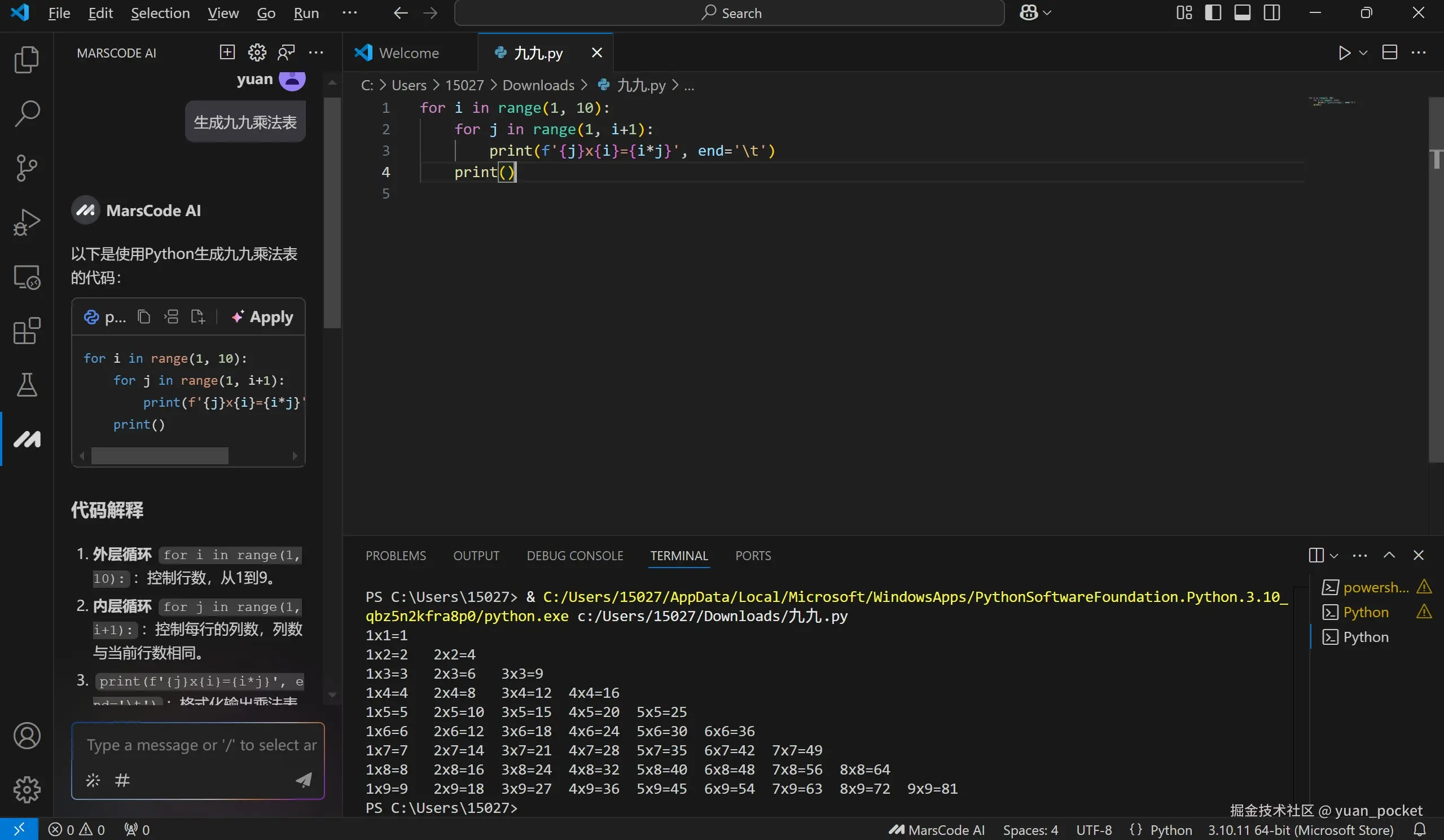Viewport: 1444px width, 840px height.
Task: Click the Apply button on the code block
Action: click(x=262, y=317)
